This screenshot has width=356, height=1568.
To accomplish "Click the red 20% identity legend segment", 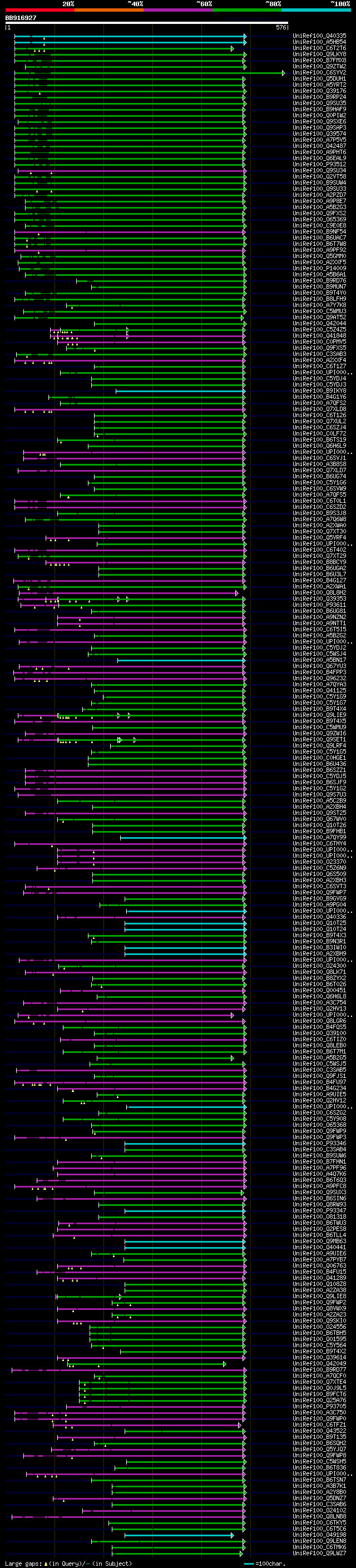I will tap(39, 11).
